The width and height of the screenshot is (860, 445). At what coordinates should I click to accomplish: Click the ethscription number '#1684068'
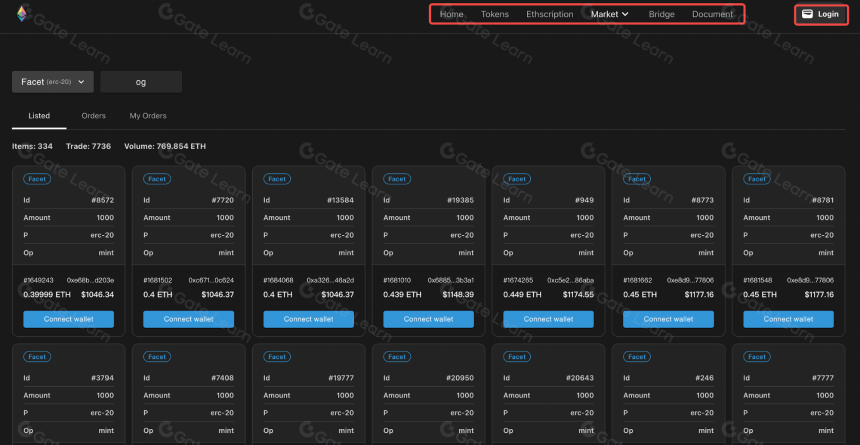coord(278,280)
